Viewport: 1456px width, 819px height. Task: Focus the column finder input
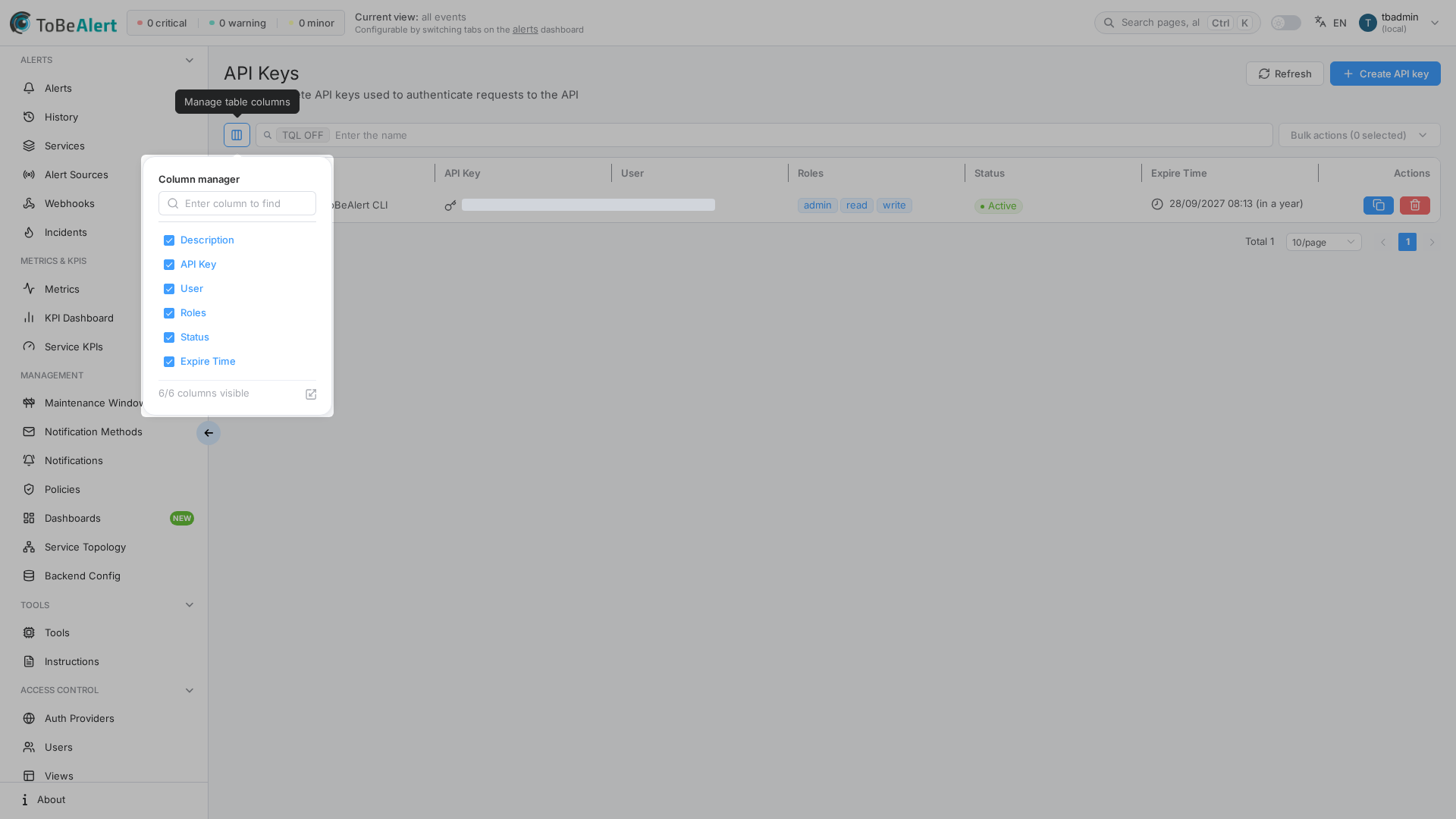point(237,203)
